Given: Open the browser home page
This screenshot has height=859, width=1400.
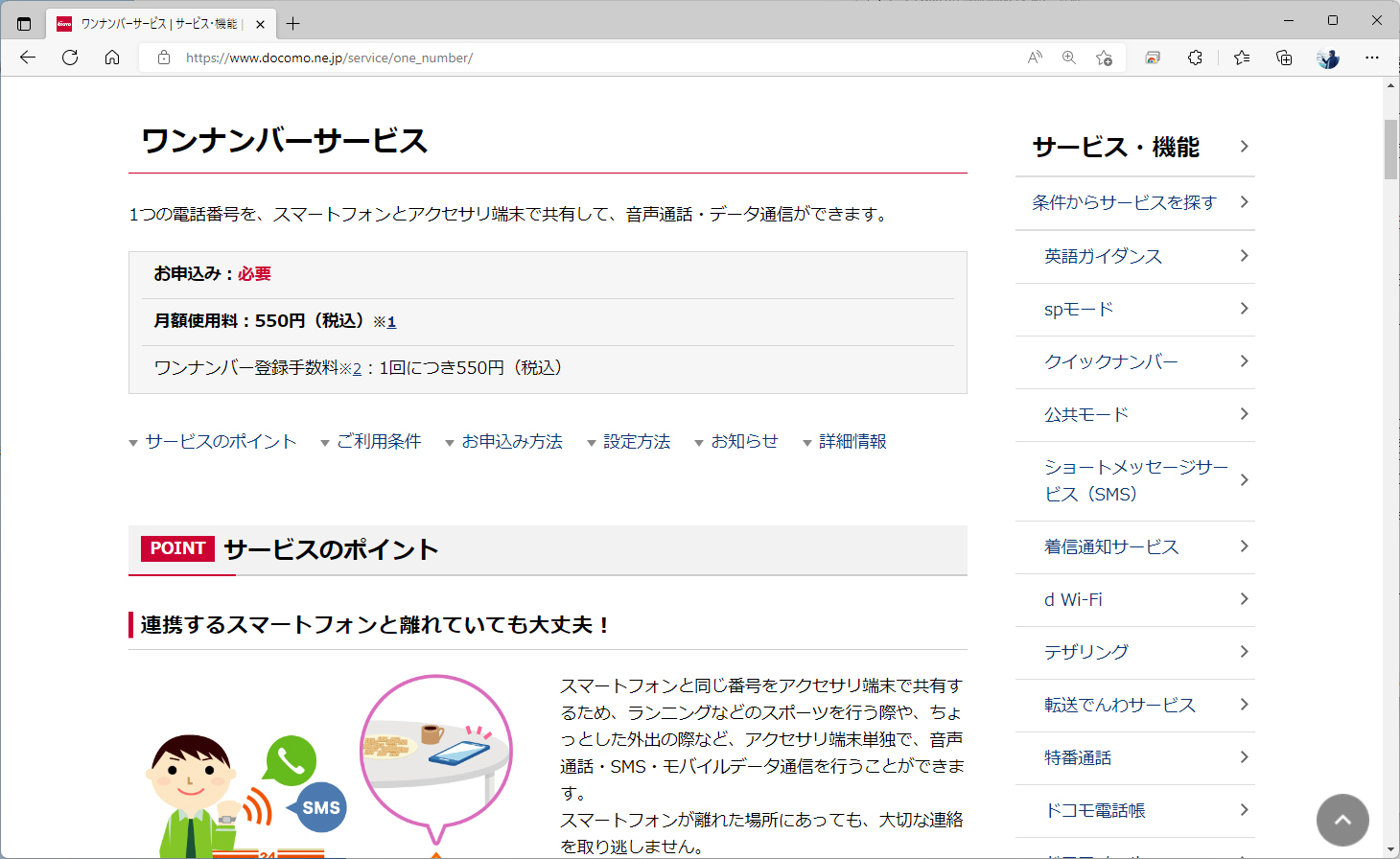Looking at the screenshot, I should click(x=112, y=58).
